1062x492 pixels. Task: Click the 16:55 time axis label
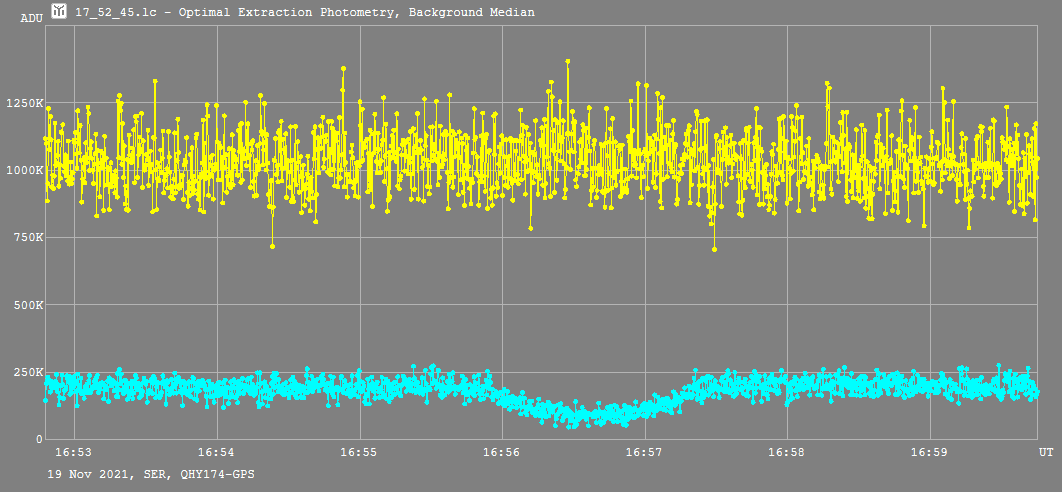click(358, 453)
